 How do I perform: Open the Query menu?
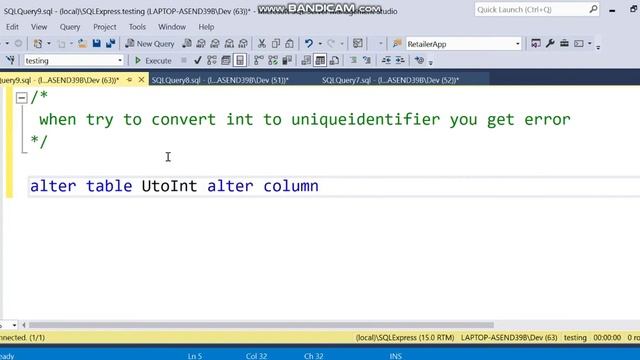70,27
